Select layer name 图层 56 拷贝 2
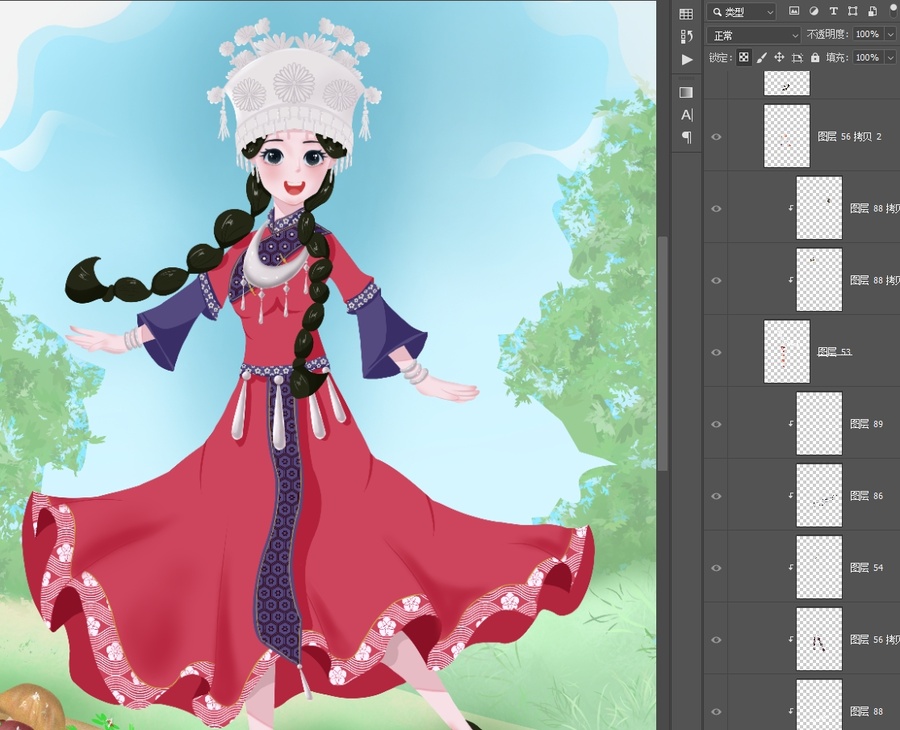This screenshot has width=900, height=730. (849, 137)
